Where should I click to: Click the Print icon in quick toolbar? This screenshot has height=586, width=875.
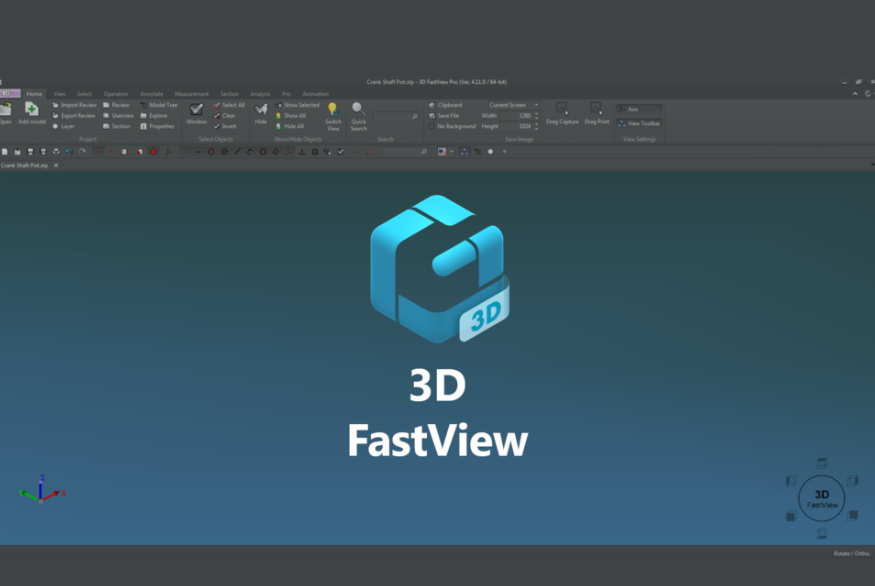(56, 152)
